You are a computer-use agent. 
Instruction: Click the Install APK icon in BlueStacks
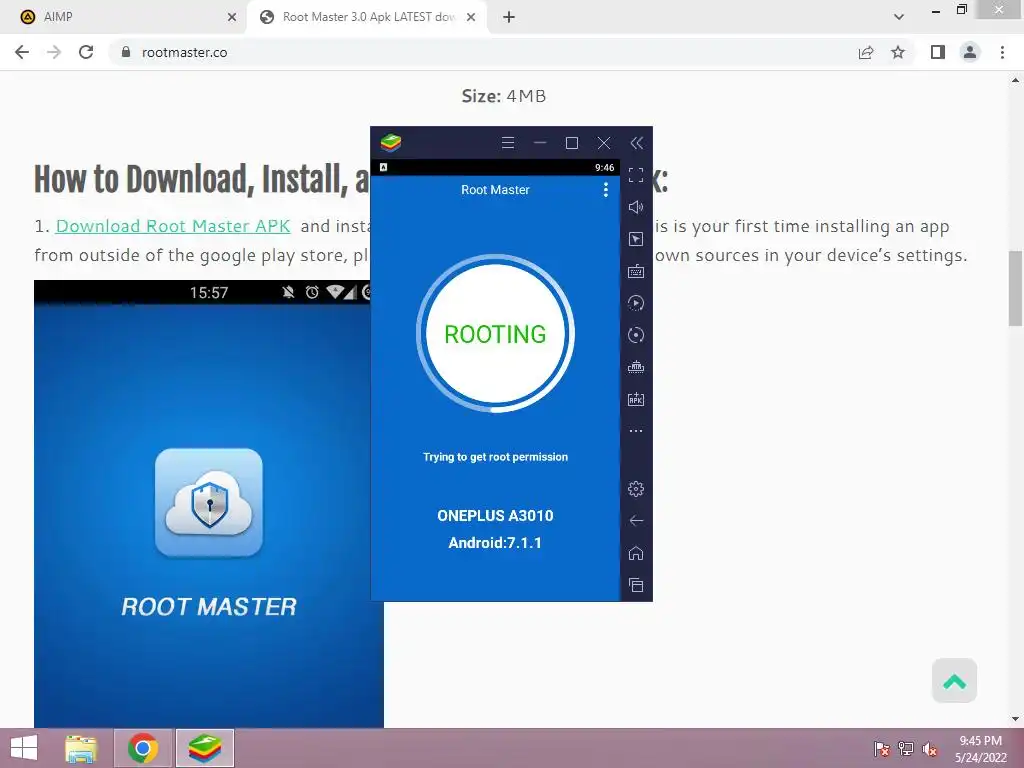click(635, 399)
